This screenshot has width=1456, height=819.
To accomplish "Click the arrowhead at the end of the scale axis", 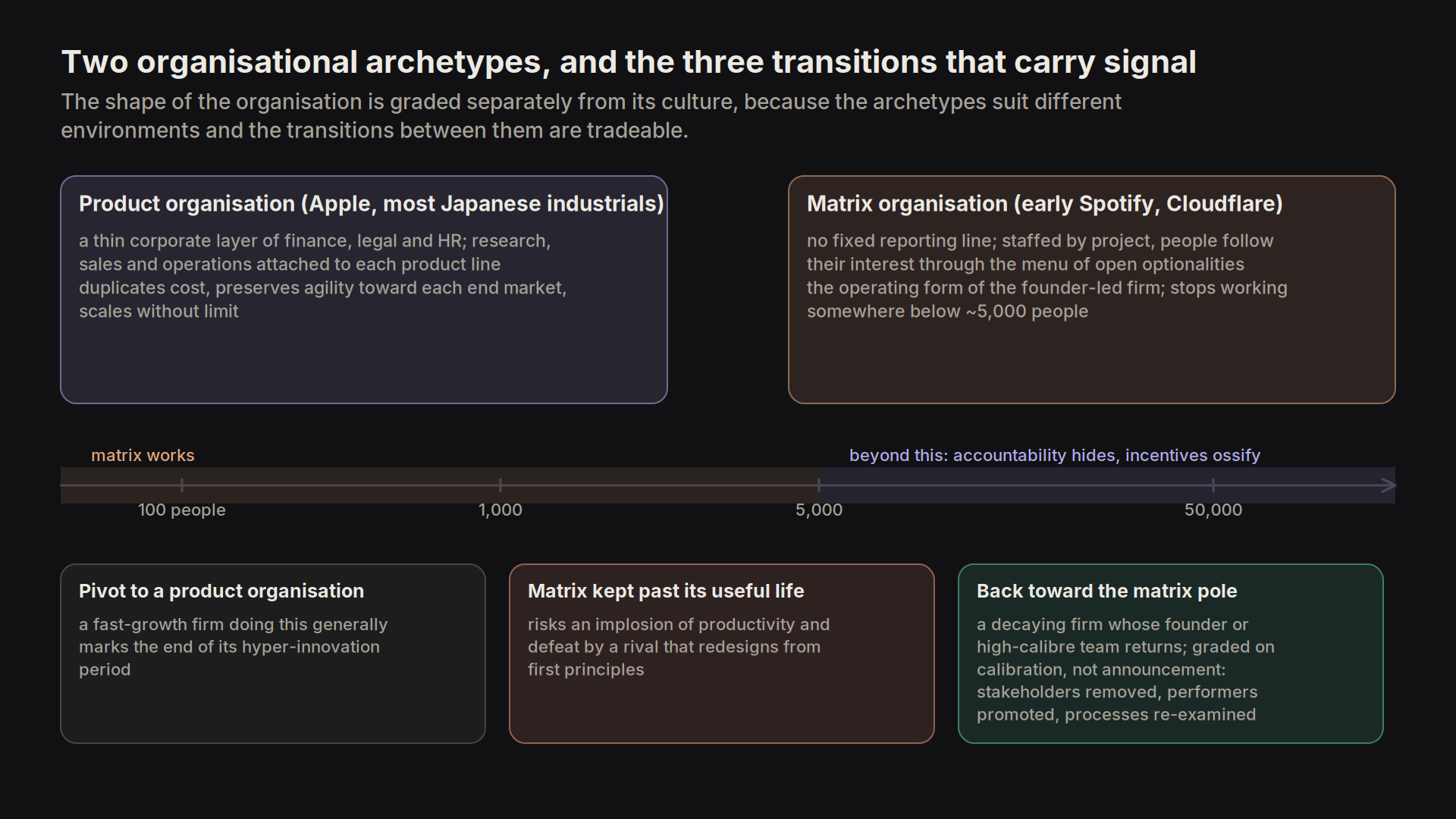I will point(1389,485).
